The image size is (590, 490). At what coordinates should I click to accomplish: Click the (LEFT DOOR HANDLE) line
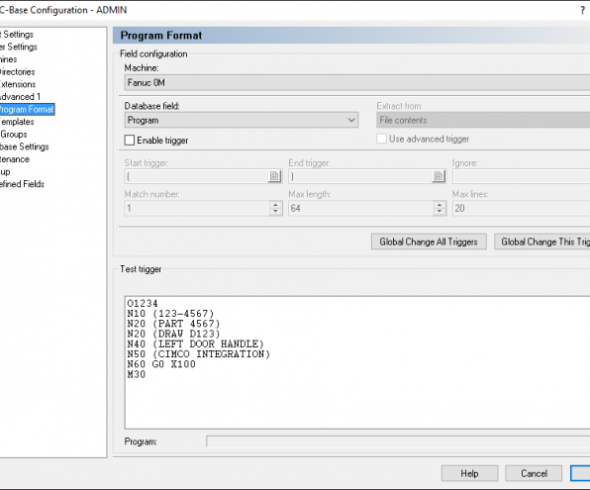pyautogui.click(x=195, y=344)
